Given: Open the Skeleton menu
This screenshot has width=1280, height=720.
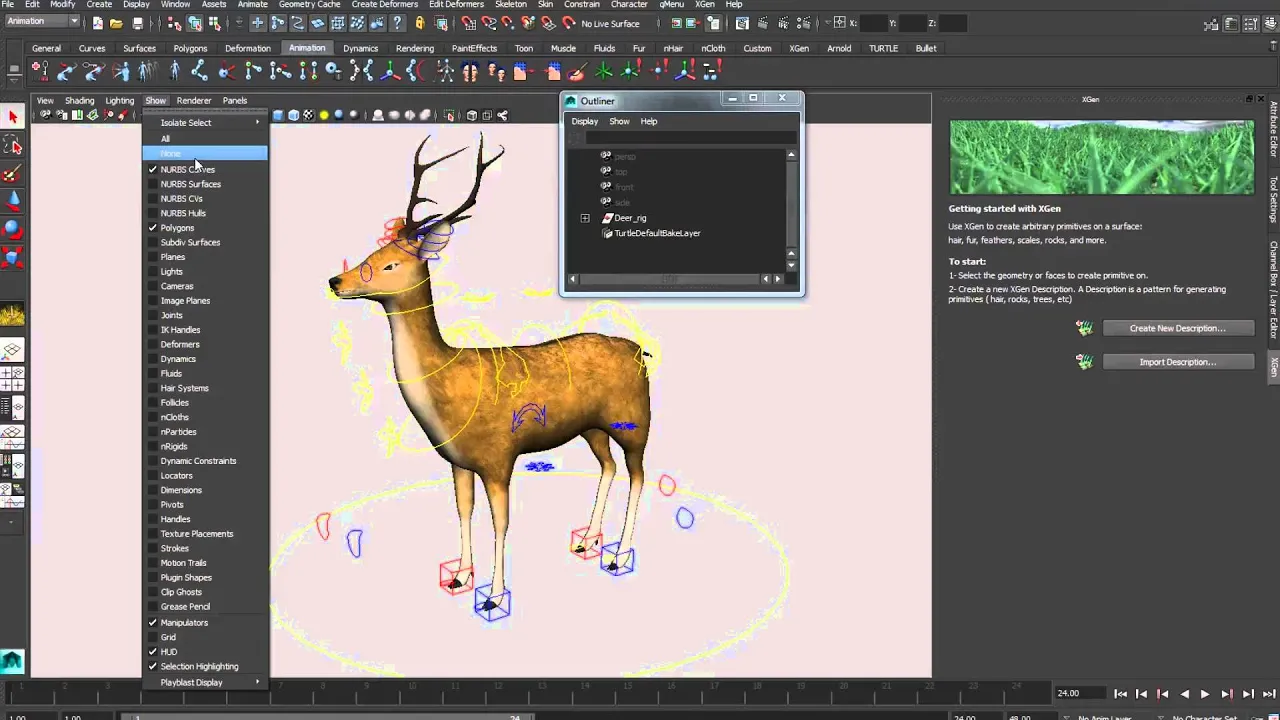Looking at the screenshot, I should [511, 4].
